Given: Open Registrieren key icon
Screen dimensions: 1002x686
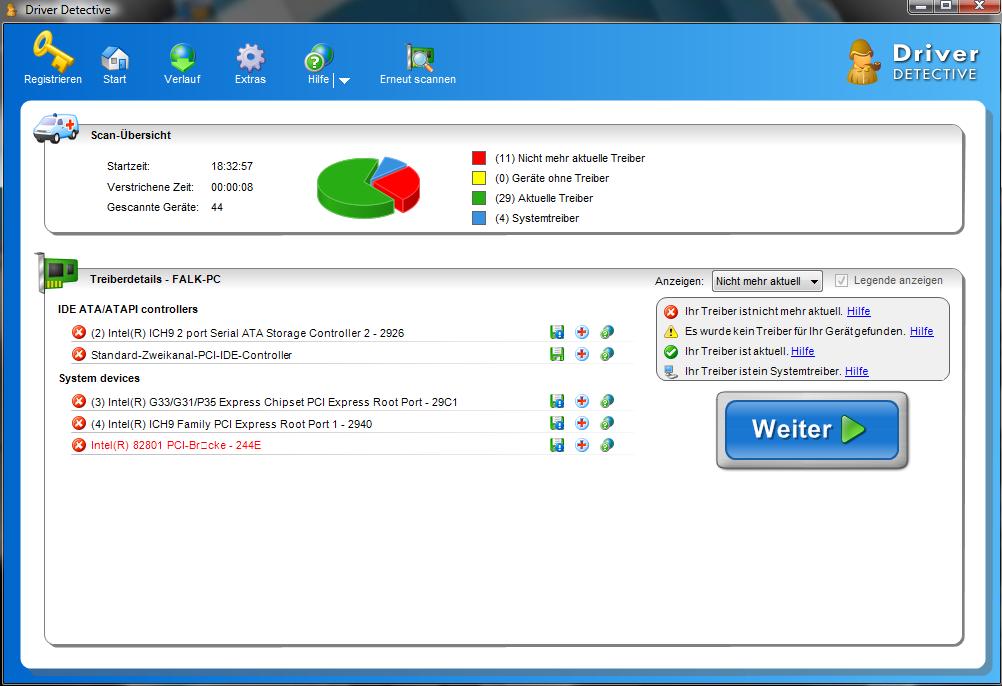Looking at the screenshot, I should point(52,52).
